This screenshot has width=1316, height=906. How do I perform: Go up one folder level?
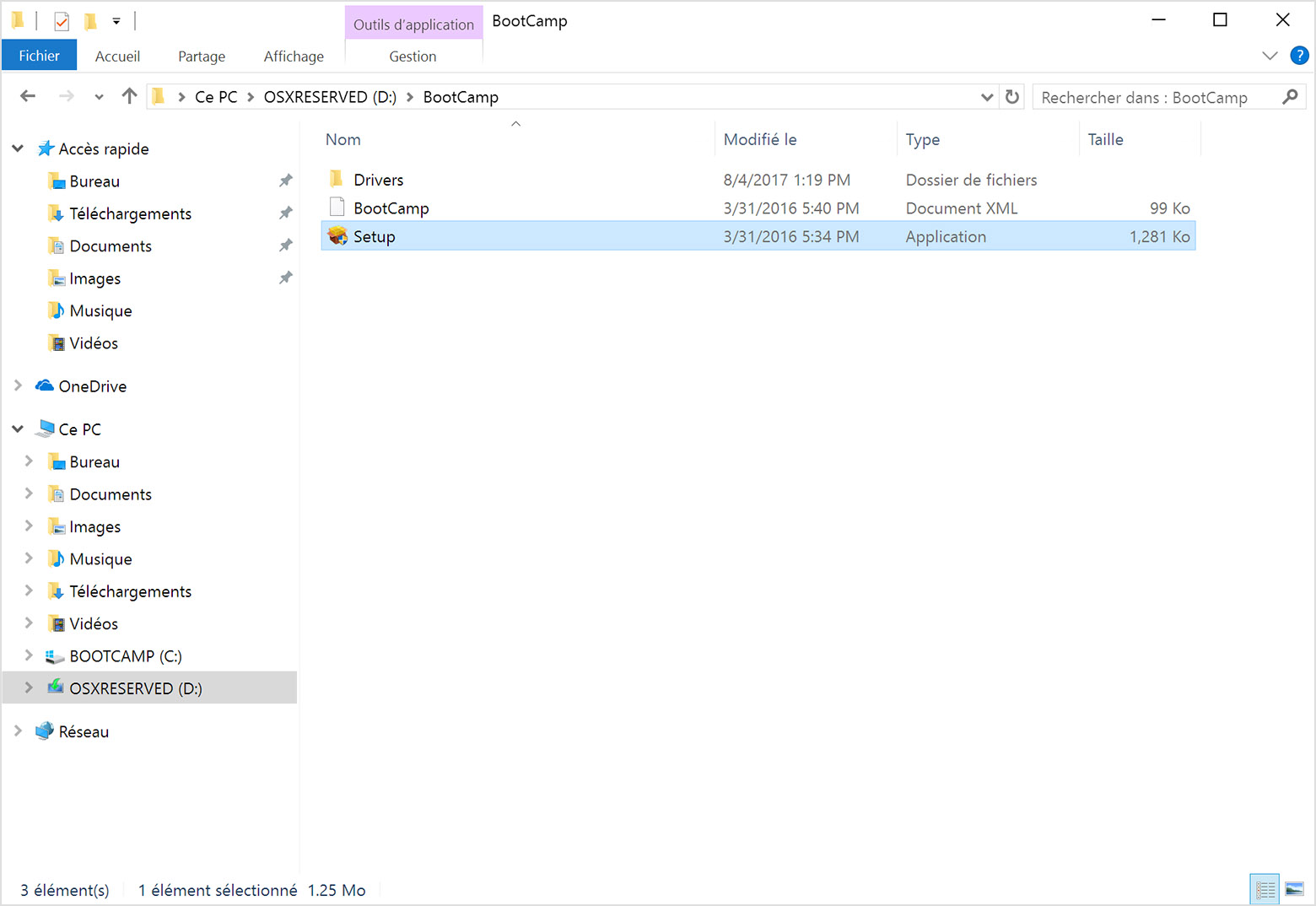(129, 96)
